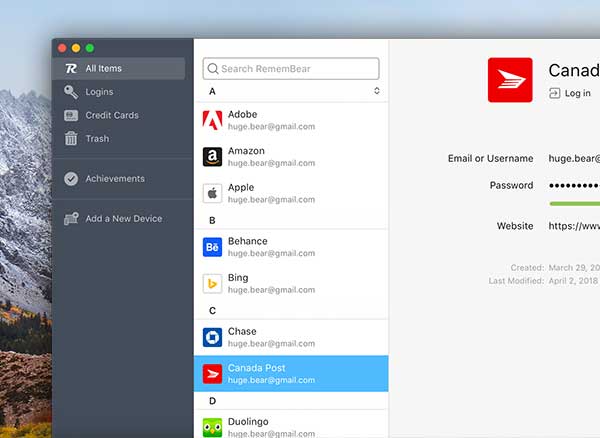
Task: Click the Log in arrow icon
Action: point(554,93)
